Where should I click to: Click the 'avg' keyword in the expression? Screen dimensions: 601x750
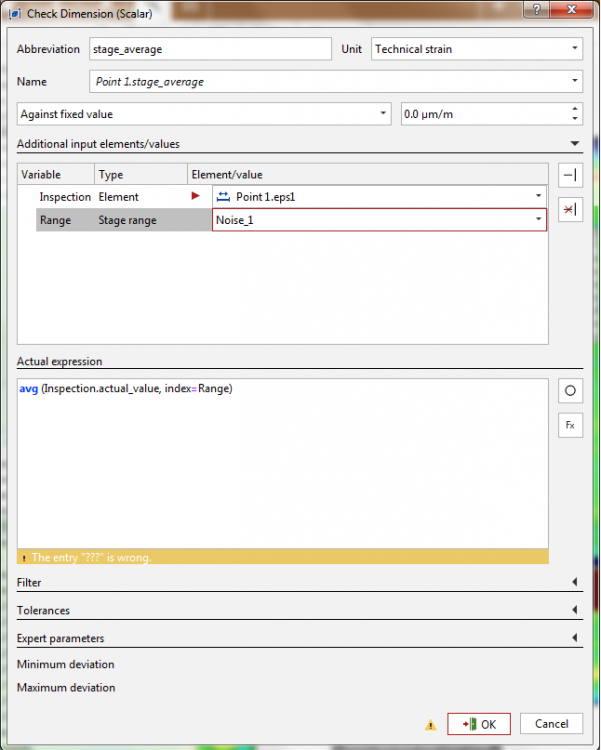[29, 388]
